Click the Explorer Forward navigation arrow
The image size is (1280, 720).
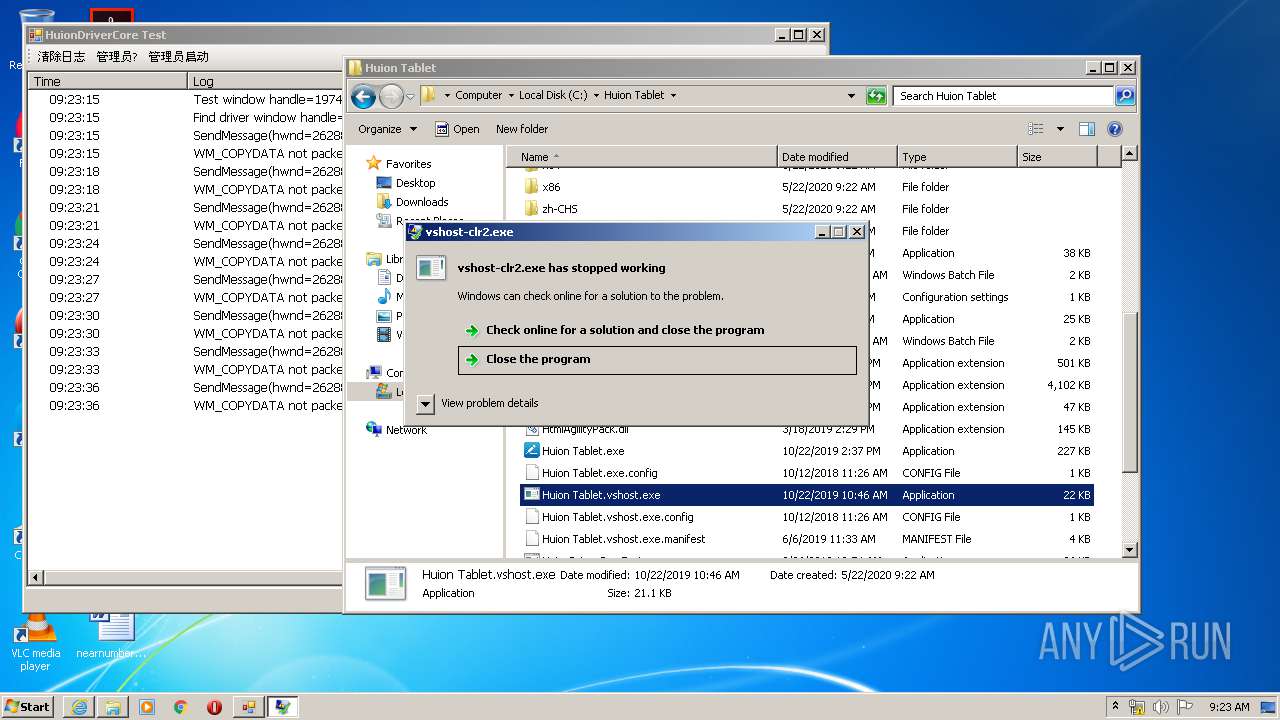pos(391,96)
